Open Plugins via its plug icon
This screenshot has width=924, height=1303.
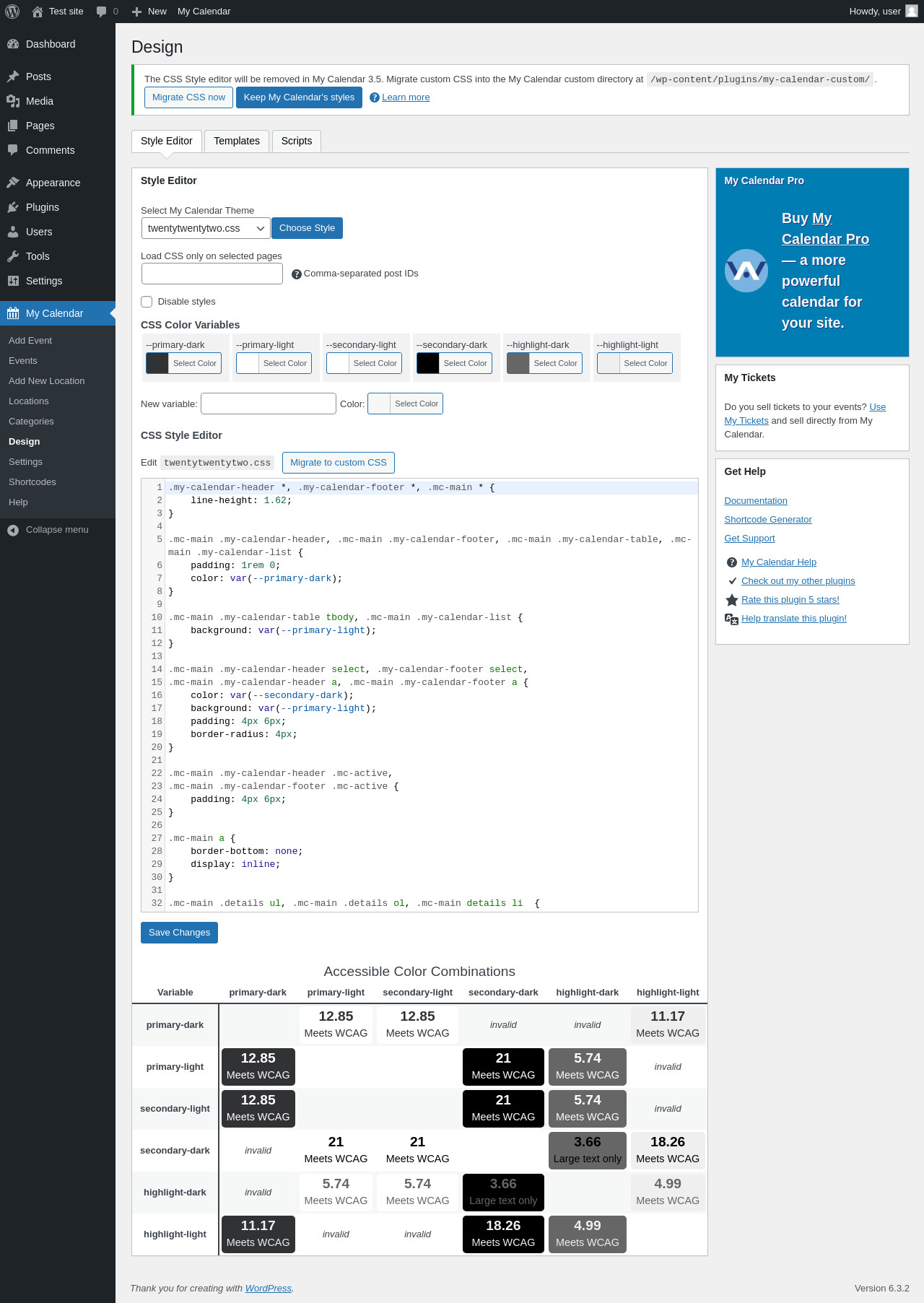tap(13, 207)
